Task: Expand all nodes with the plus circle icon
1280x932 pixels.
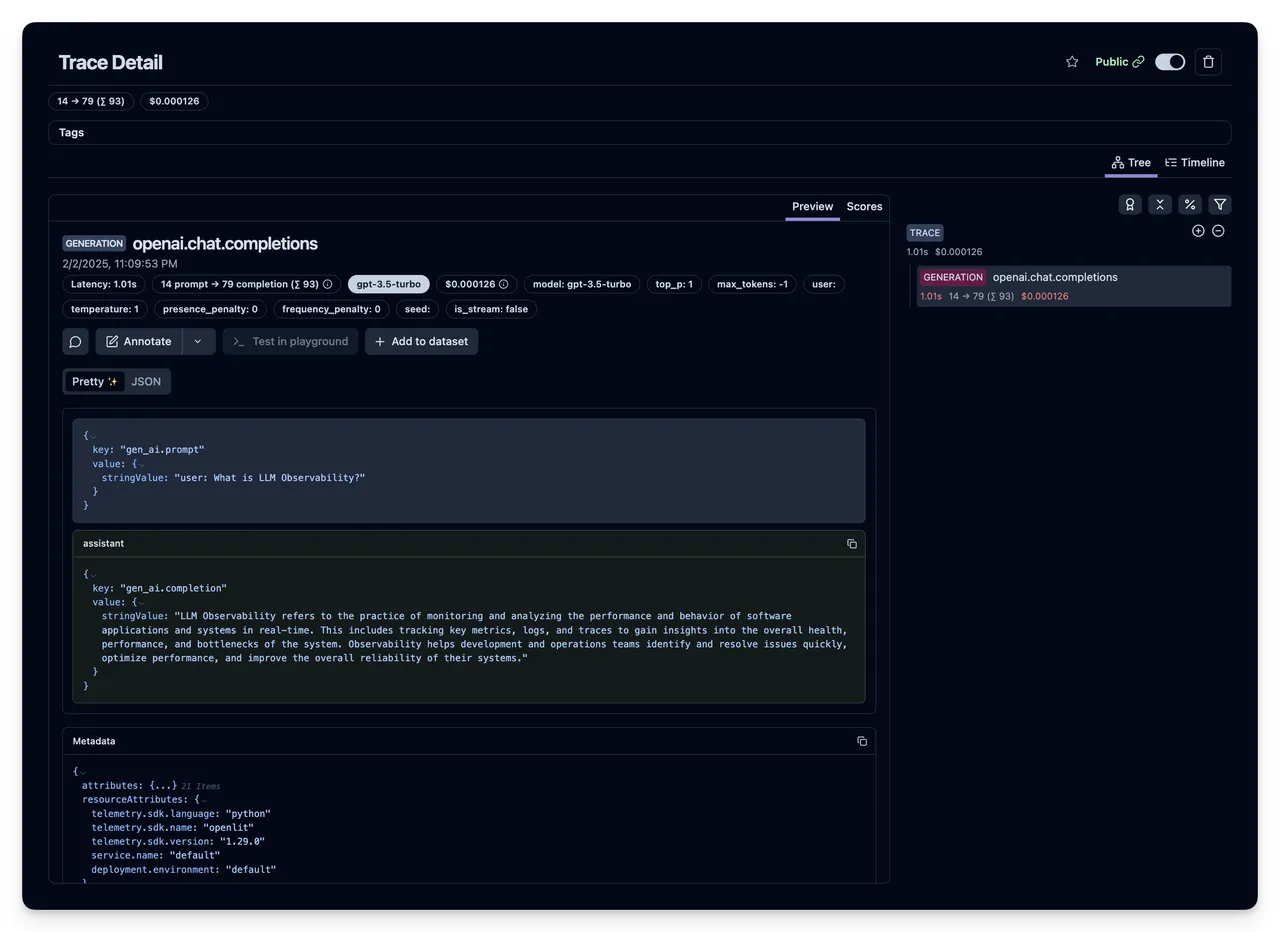Action: (1198, 231)
